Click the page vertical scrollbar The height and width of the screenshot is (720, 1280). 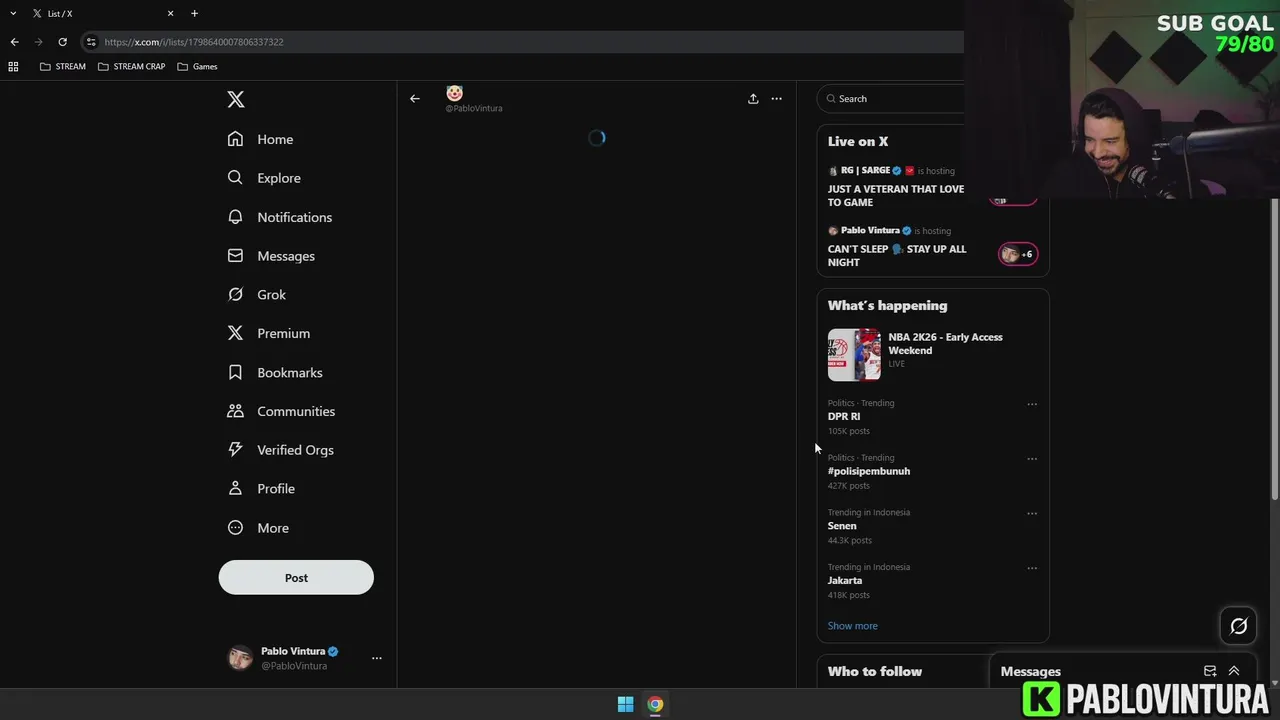point(1274,350)
